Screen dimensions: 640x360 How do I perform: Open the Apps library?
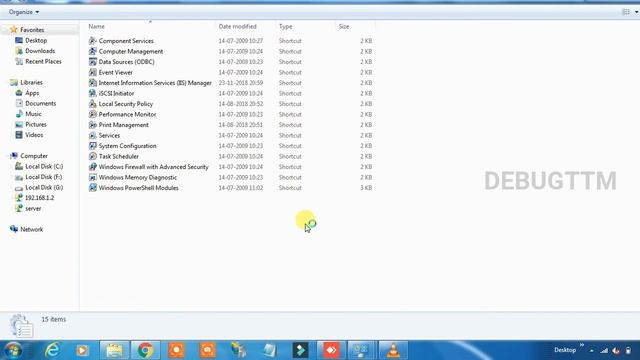32,93
